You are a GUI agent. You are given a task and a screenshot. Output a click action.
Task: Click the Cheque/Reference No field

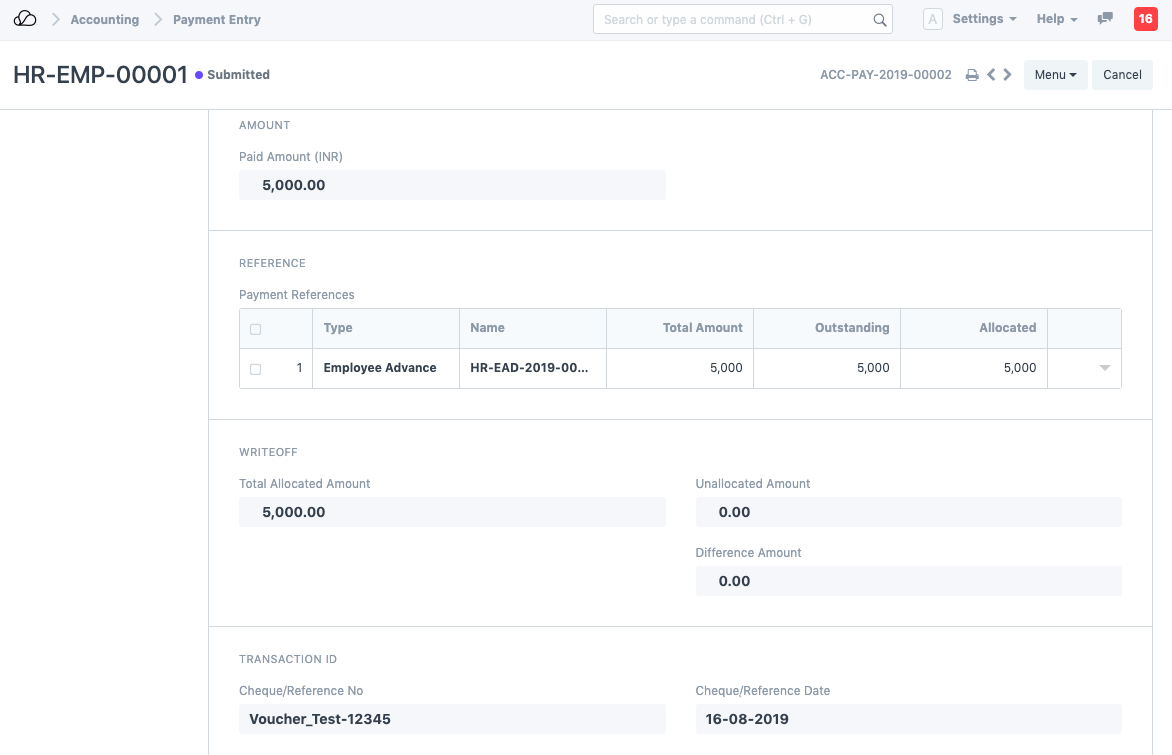(452, 719)
